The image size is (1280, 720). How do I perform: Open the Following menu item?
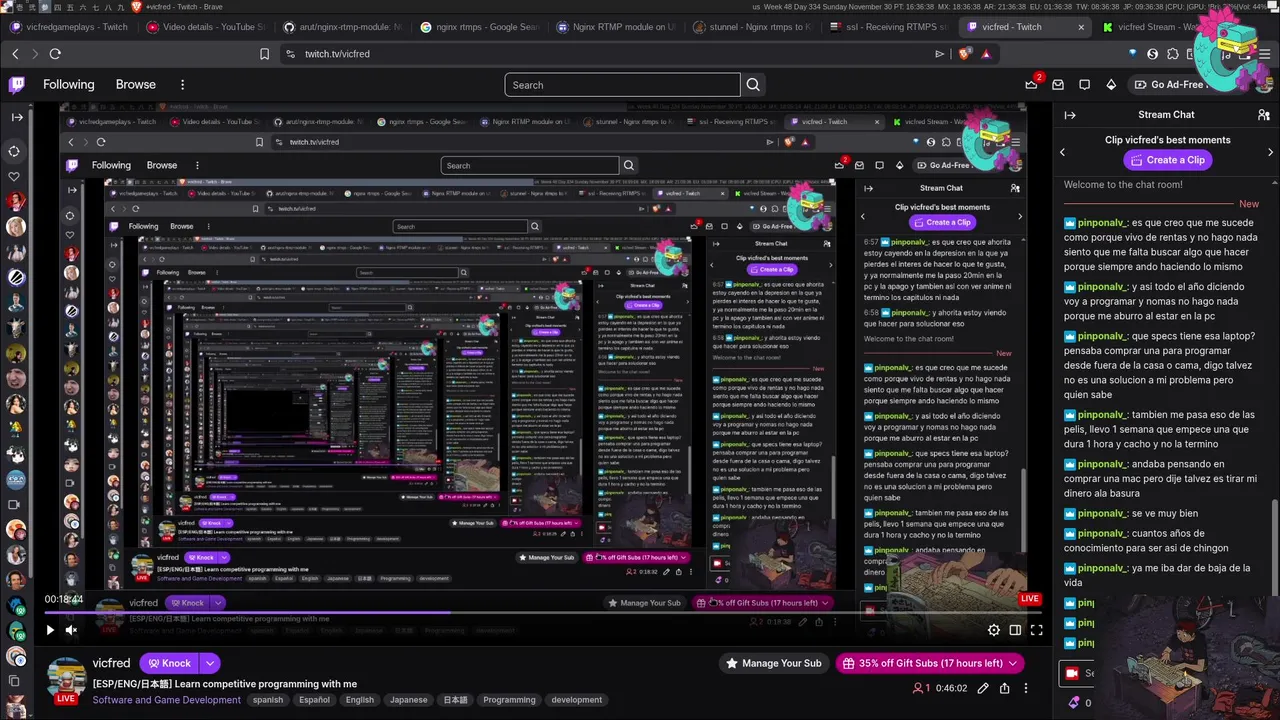tap(69, 85)
